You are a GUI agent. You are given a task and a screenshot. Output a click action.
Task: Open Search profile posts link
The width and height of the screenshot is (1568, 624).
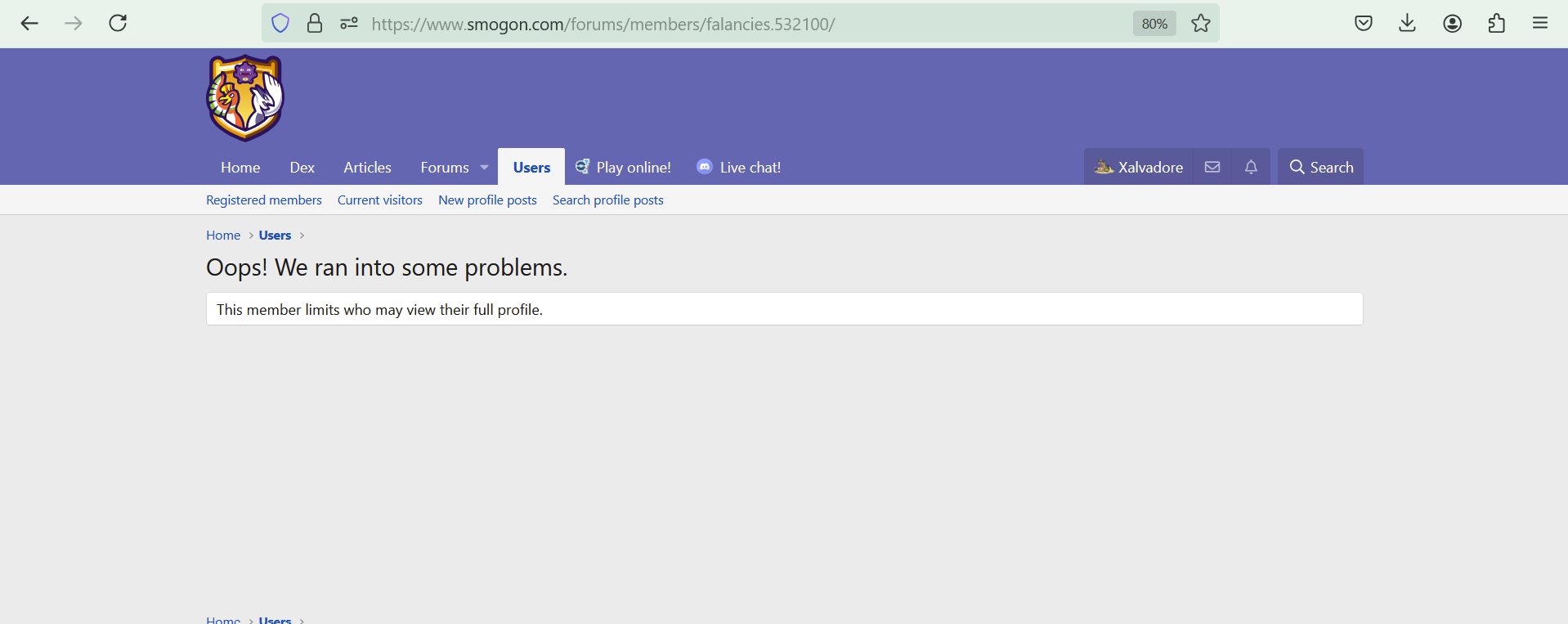[608, 200]
